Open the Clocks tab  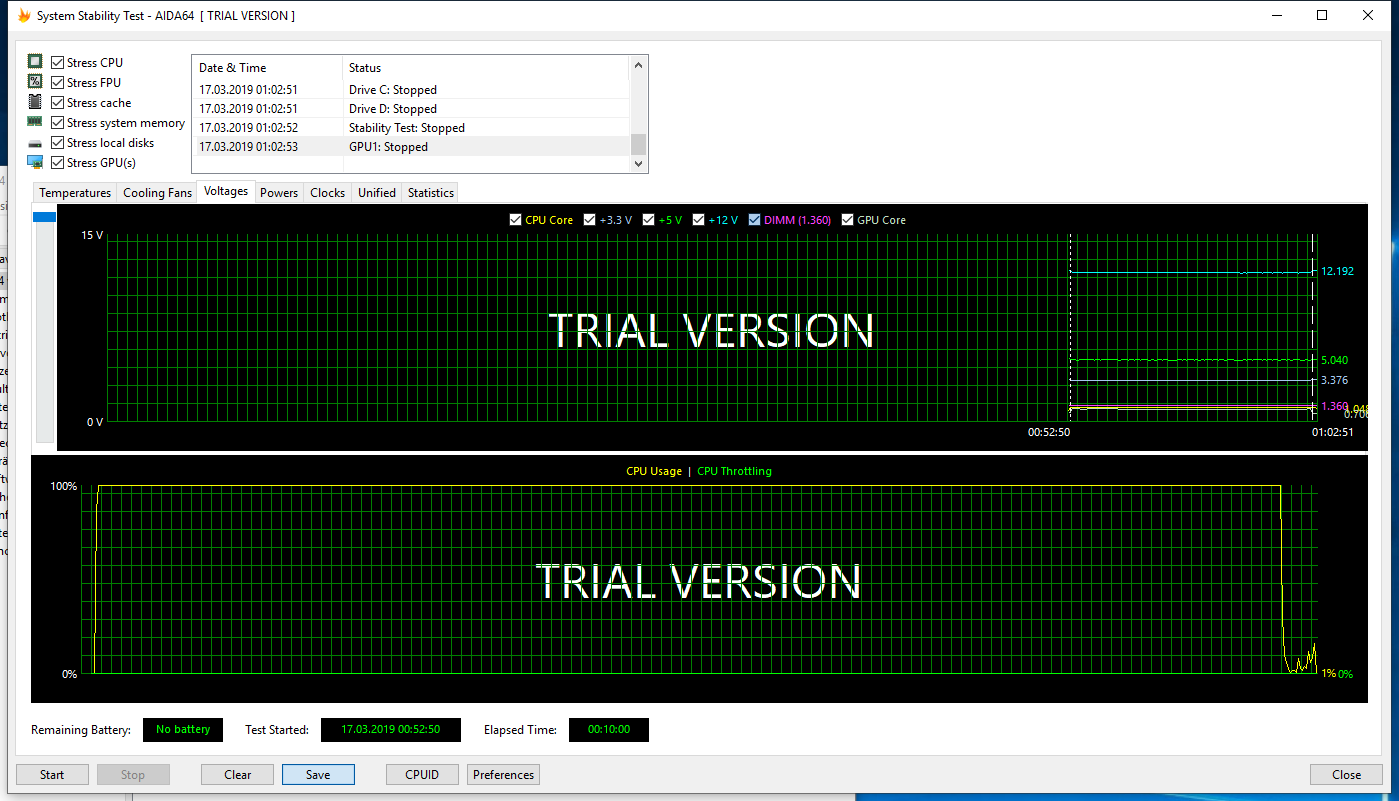[x=327, y=192]
